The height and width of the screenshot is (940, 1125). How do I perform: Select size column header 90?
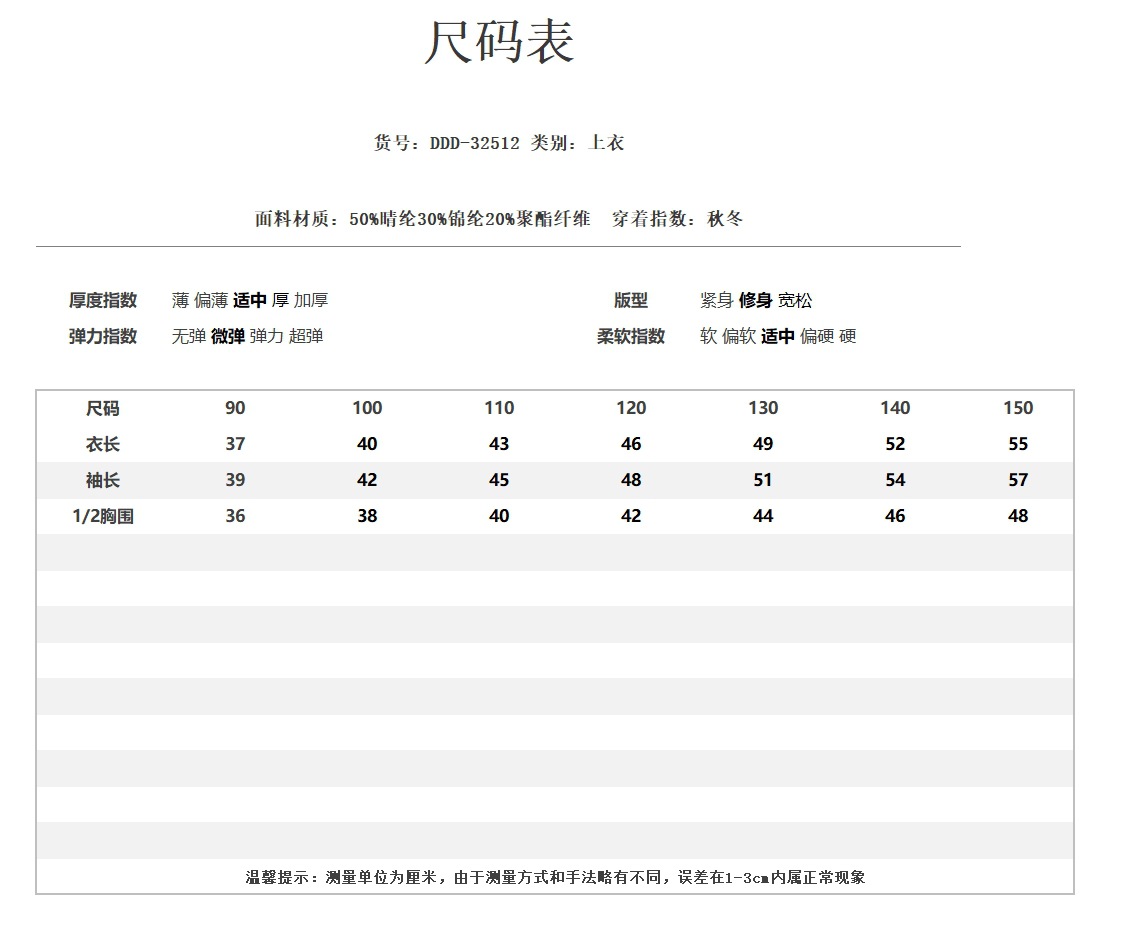(x=235, y=408)
